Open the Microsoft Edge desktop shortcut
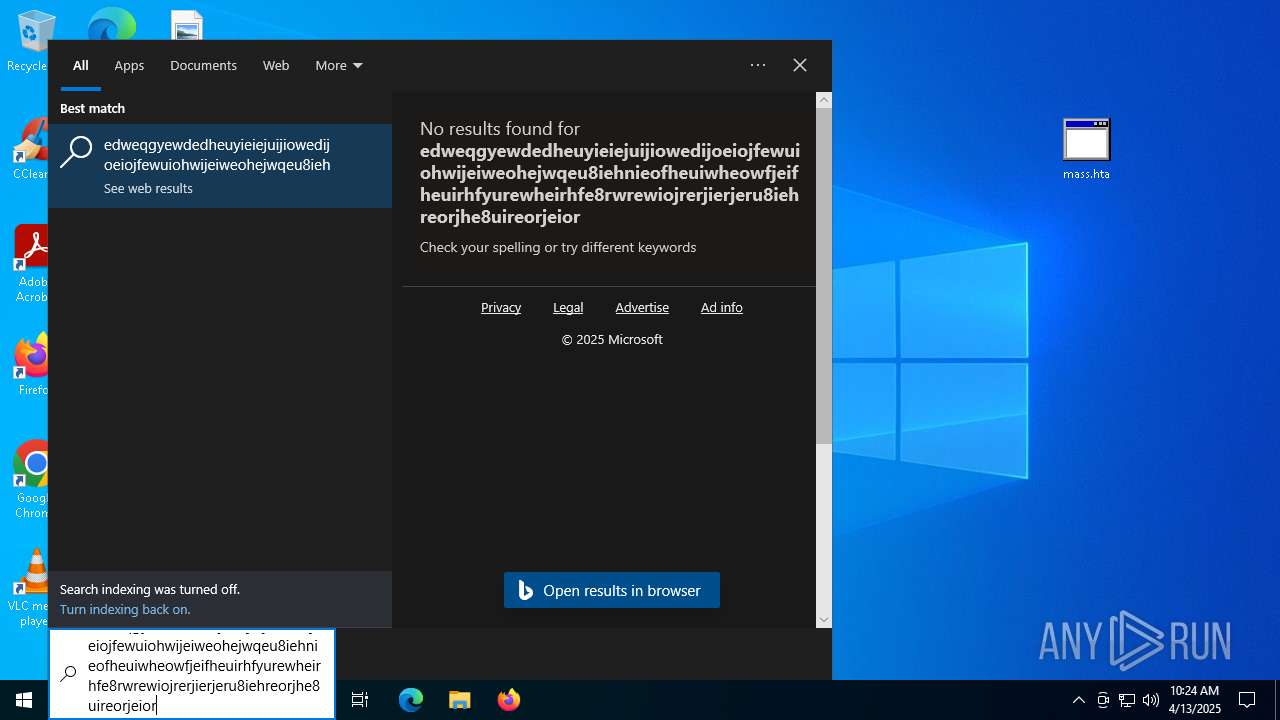Image resolution: width=1280 pixels, height=720 pixels. 111,24
